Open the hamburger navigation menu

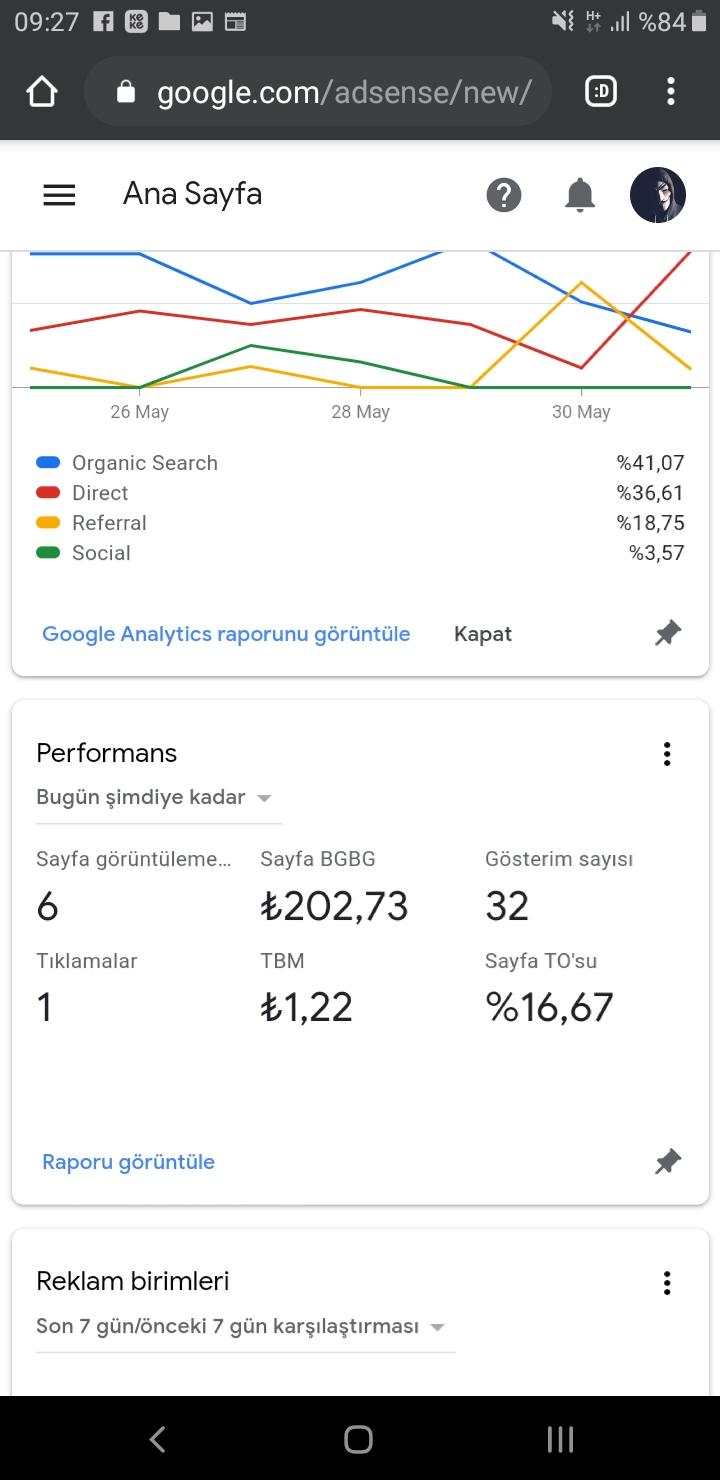coord(60,195)
